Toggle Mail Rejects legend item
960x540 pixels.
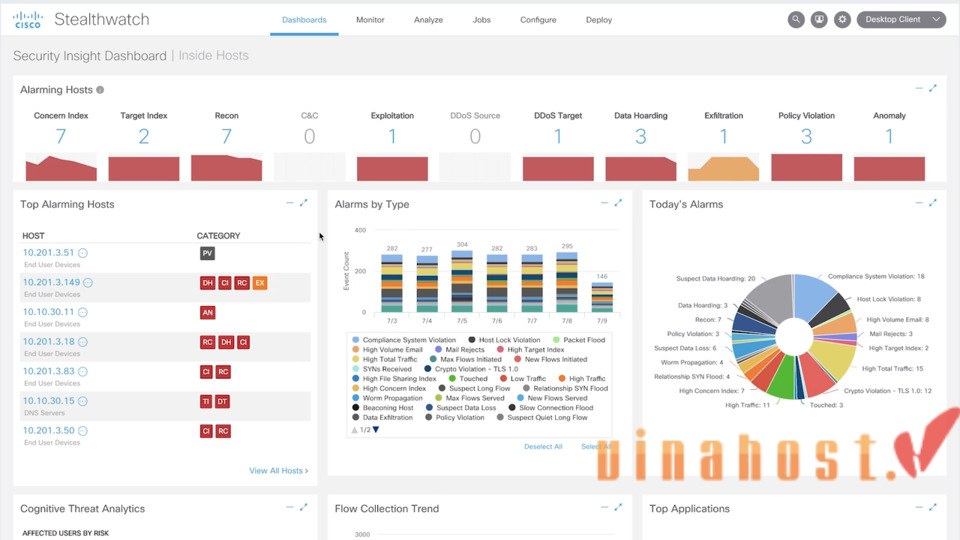click(459, 350)
